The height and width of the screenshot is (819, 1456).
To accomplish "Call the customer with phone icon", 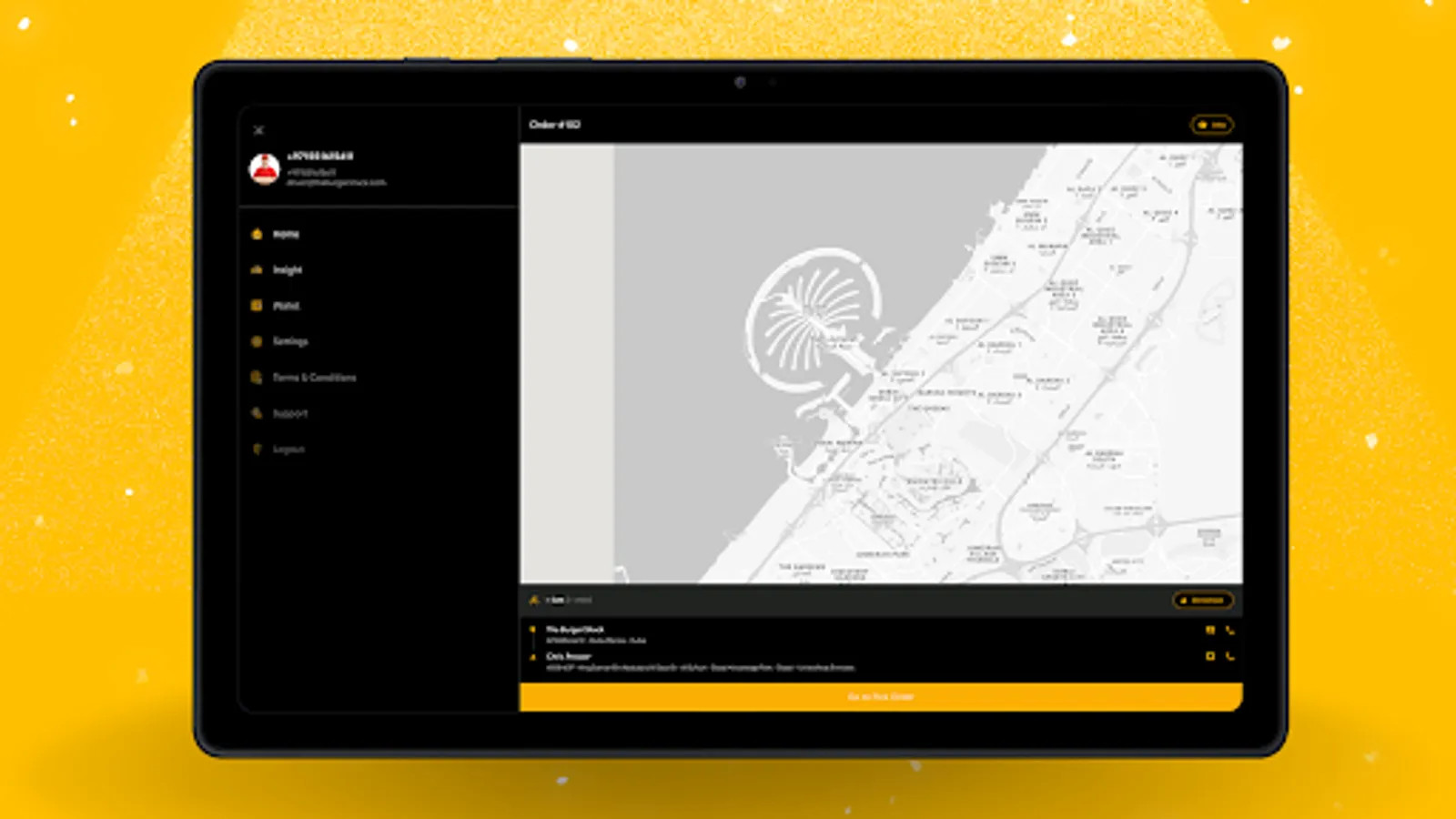I will 1229,656.
